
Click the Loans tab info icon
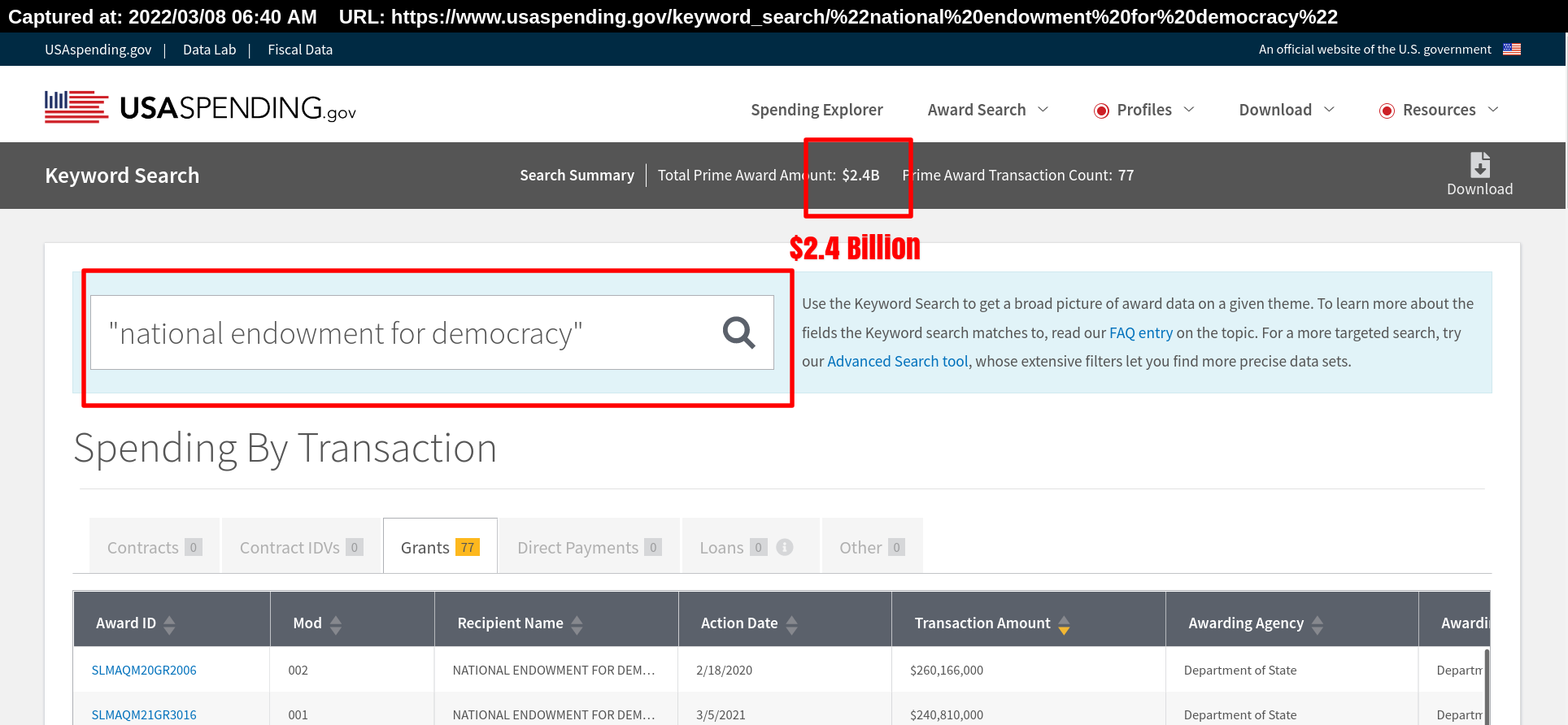(x=785, y=547)
